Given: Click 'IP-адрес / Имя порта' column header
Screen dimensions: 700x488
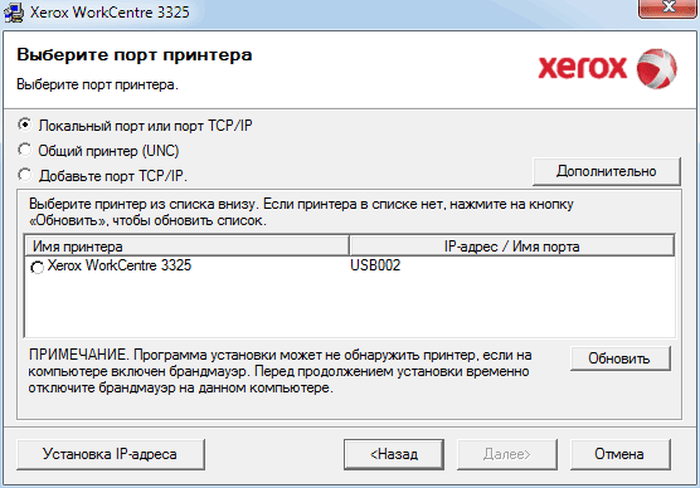Looking at the screenshot, I should [x=512, y=246].
